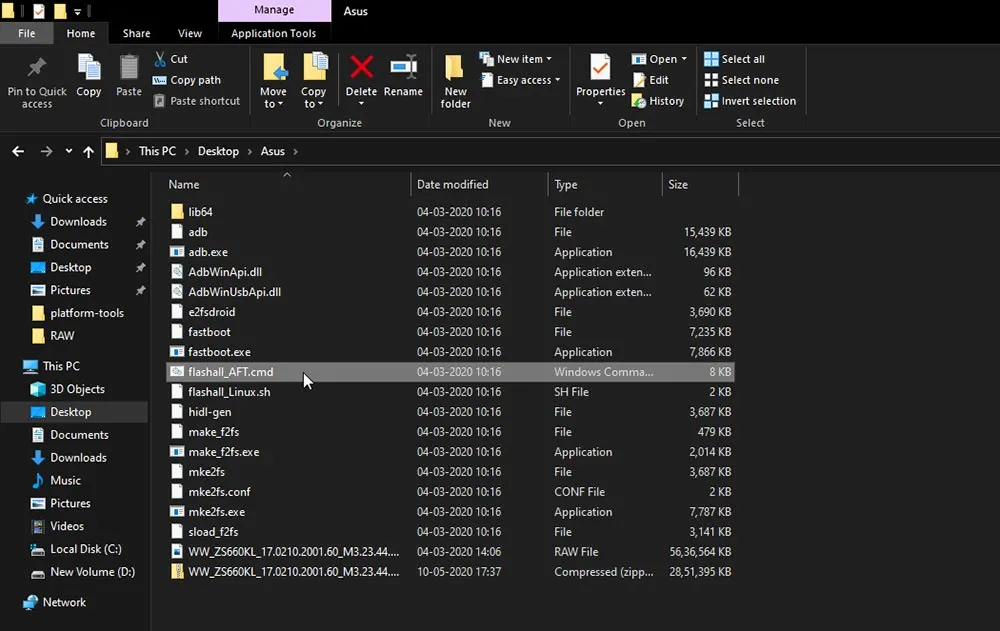Create a New folder from the ribbon
Image resolution: width=1000 pixels, height=631 pixels.
(x=455, y=70)
